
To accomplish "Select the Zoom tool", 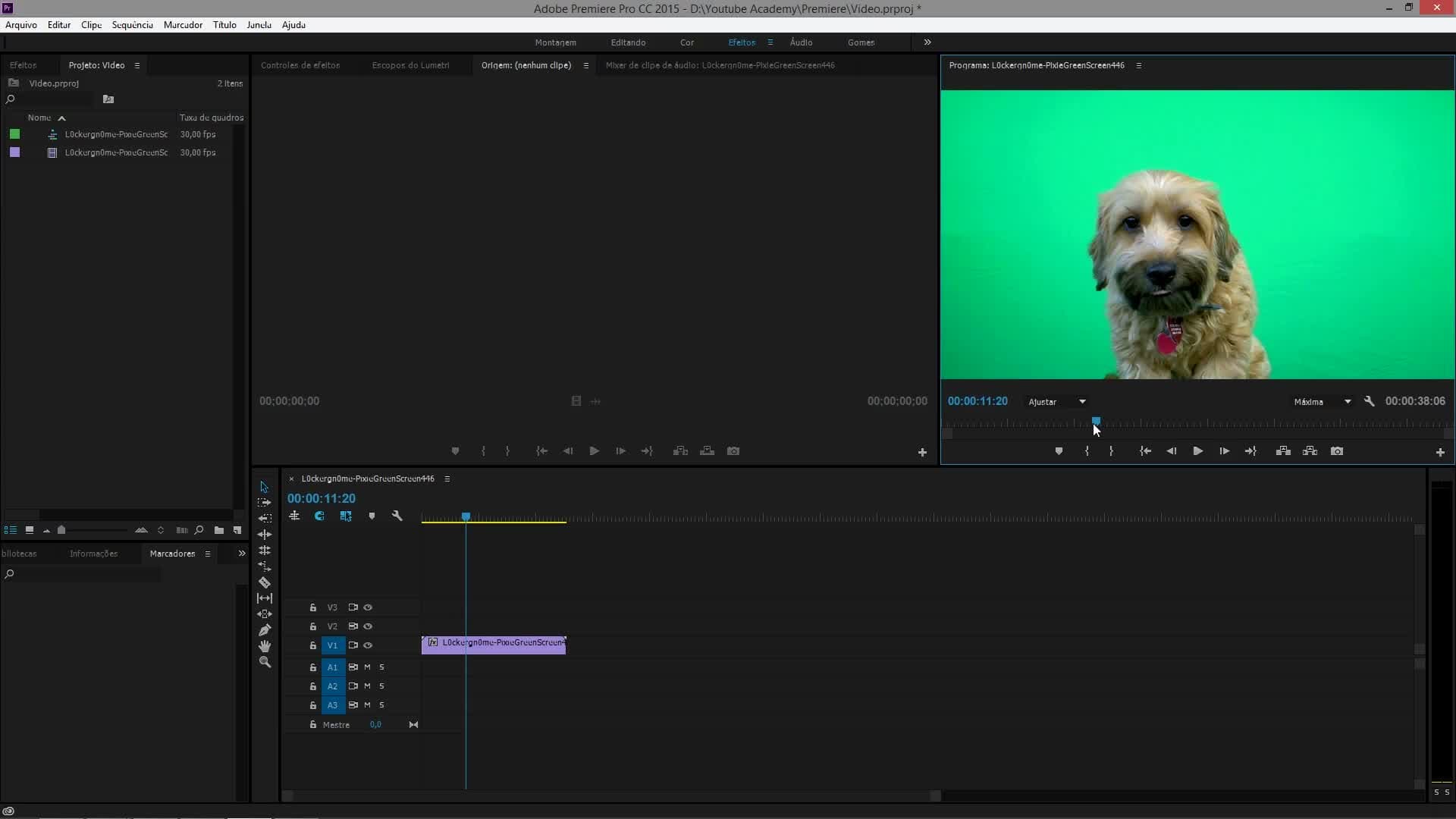I will point(265,662).
